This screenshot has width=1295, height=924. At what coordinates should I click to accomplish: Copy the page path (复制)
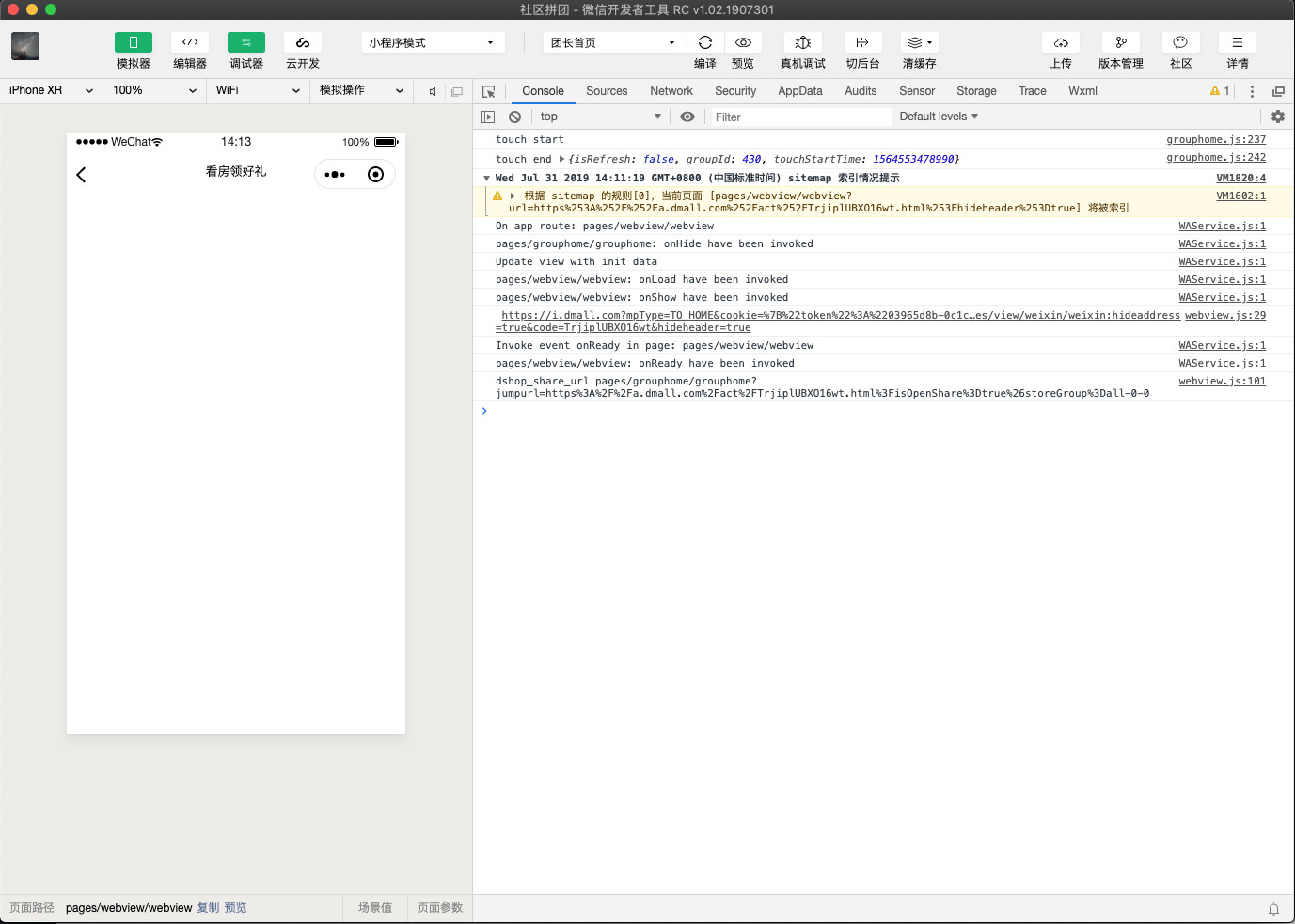208,908
